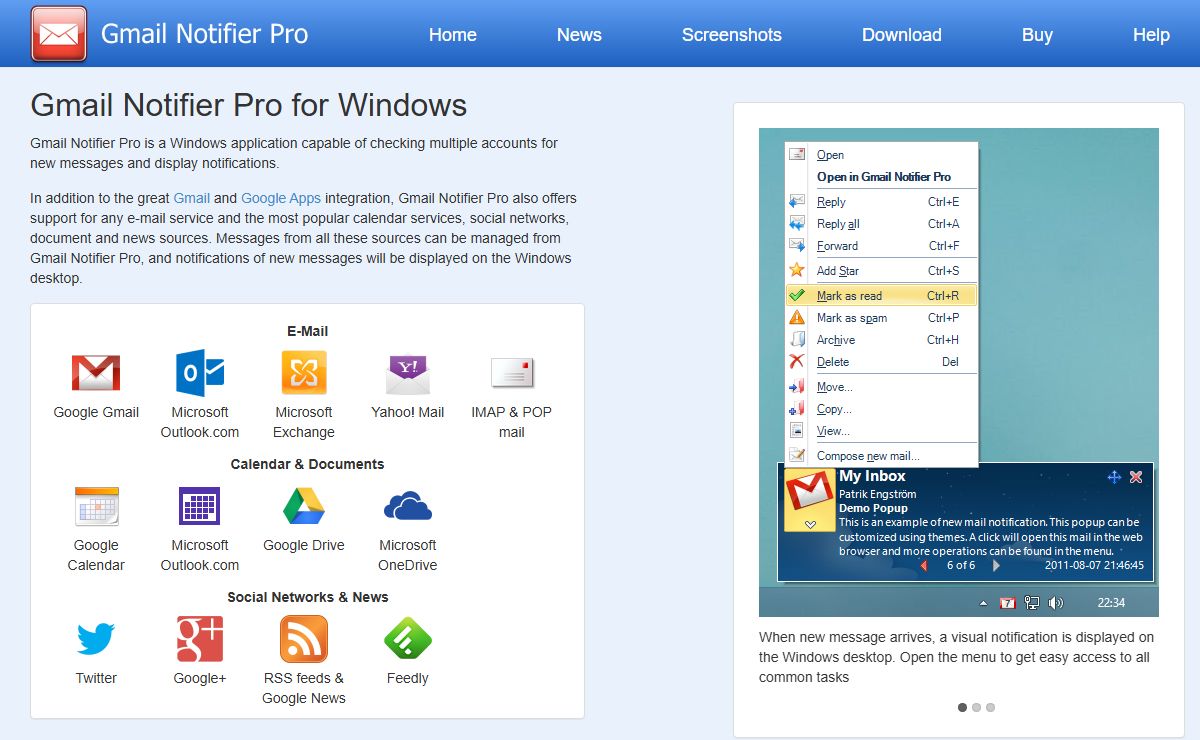The image size is (1200, 740).
Task: Click the Gmail icon in My Inbox popup
Action: [x=809, y=492]
